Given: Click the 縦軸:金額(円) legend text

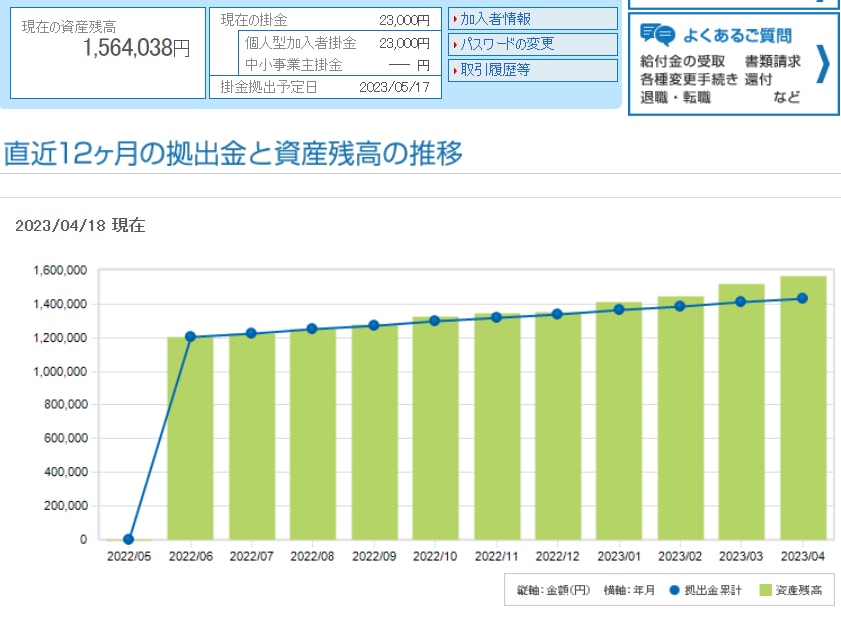Looking at the screenshot, I should 553,590.
